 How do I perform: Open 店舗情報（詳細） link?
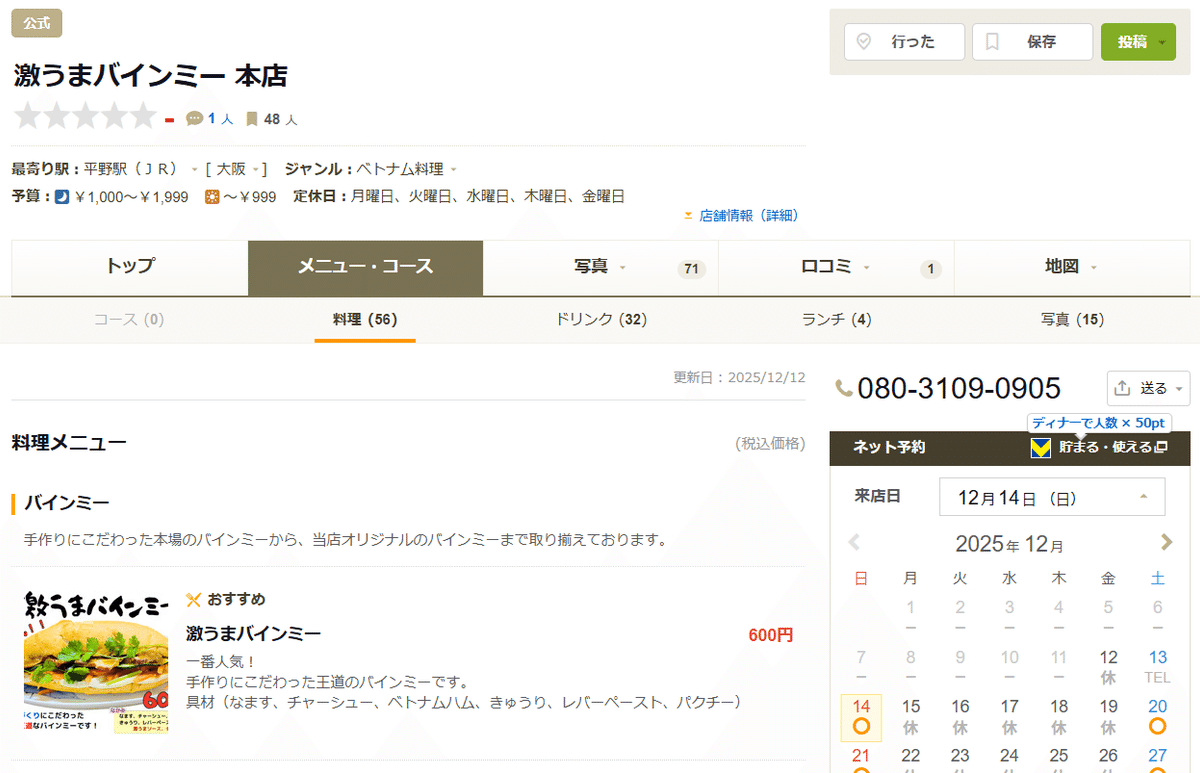(749, 215)
